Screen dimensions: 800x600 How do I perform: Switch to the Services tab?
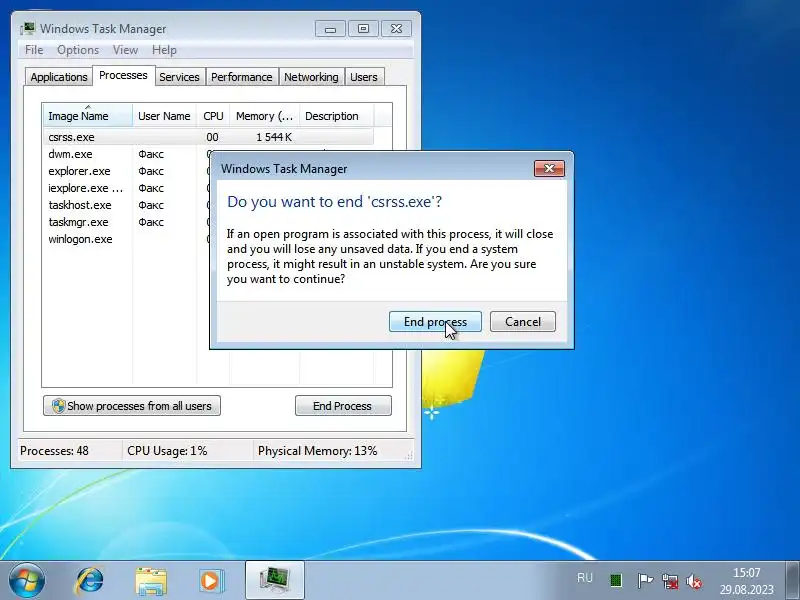click(x=179, y=77)
